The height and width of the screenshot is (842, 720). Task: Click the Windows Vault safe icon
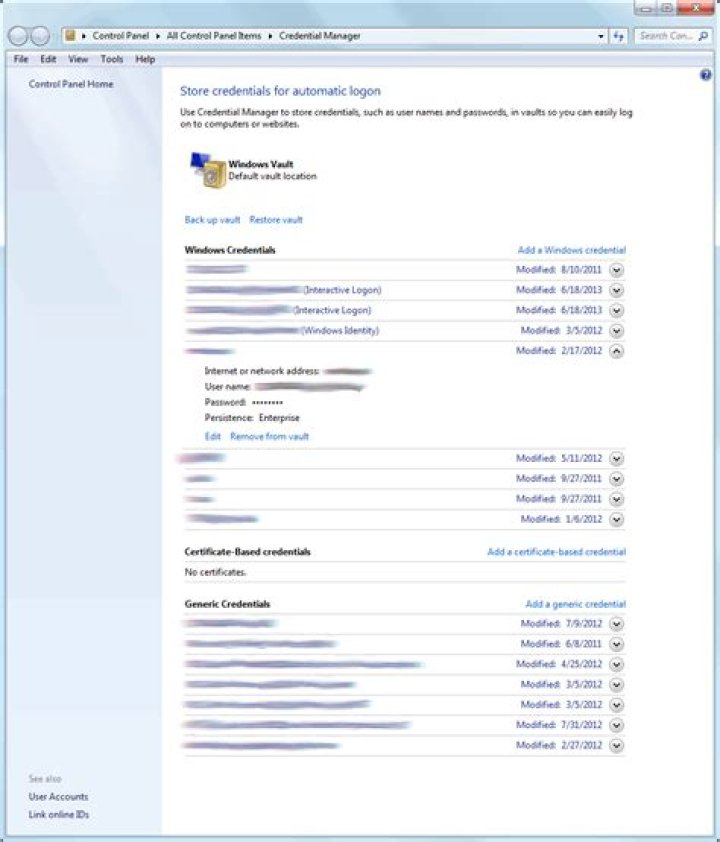pyautogui.click(x=208, y=170)
